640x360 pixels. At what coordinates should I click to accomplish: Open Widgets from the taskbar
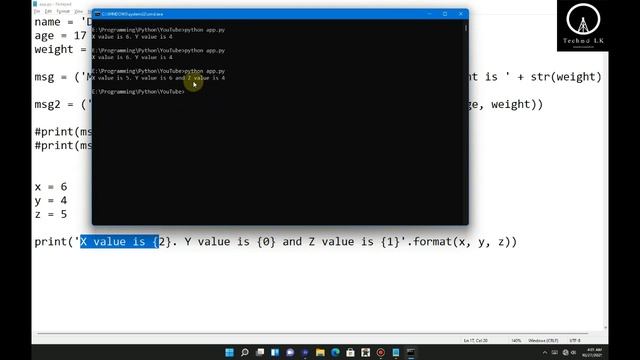(x=275, y=352)
